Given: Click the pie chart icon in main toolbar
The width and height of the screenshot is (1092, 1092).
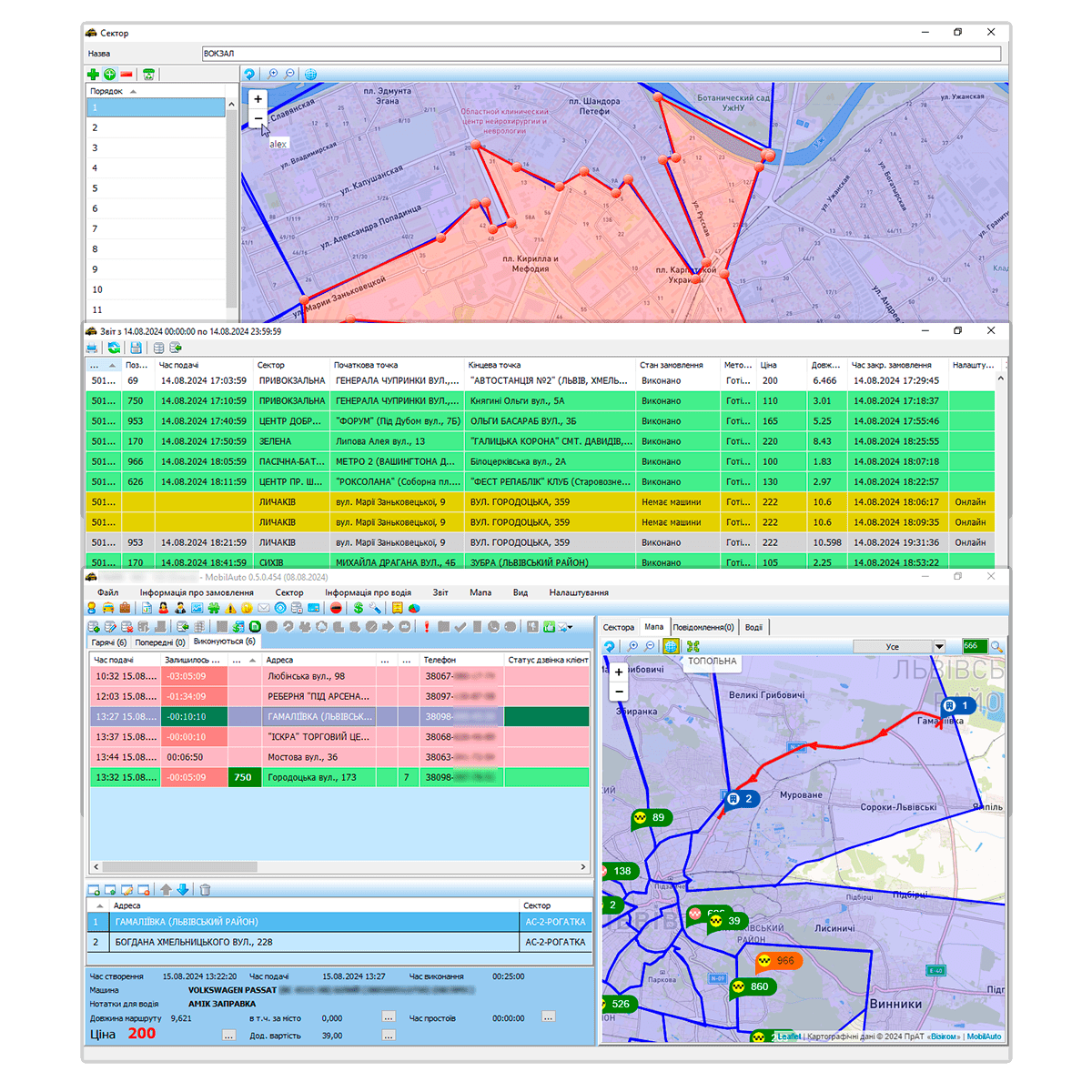Looking at the screenshot, I should (x=414, y=608).
